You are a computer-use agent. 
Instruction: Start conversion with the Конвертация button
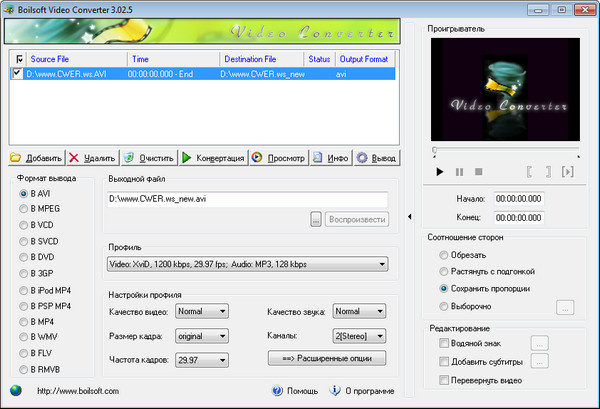[x=212, y=158]
